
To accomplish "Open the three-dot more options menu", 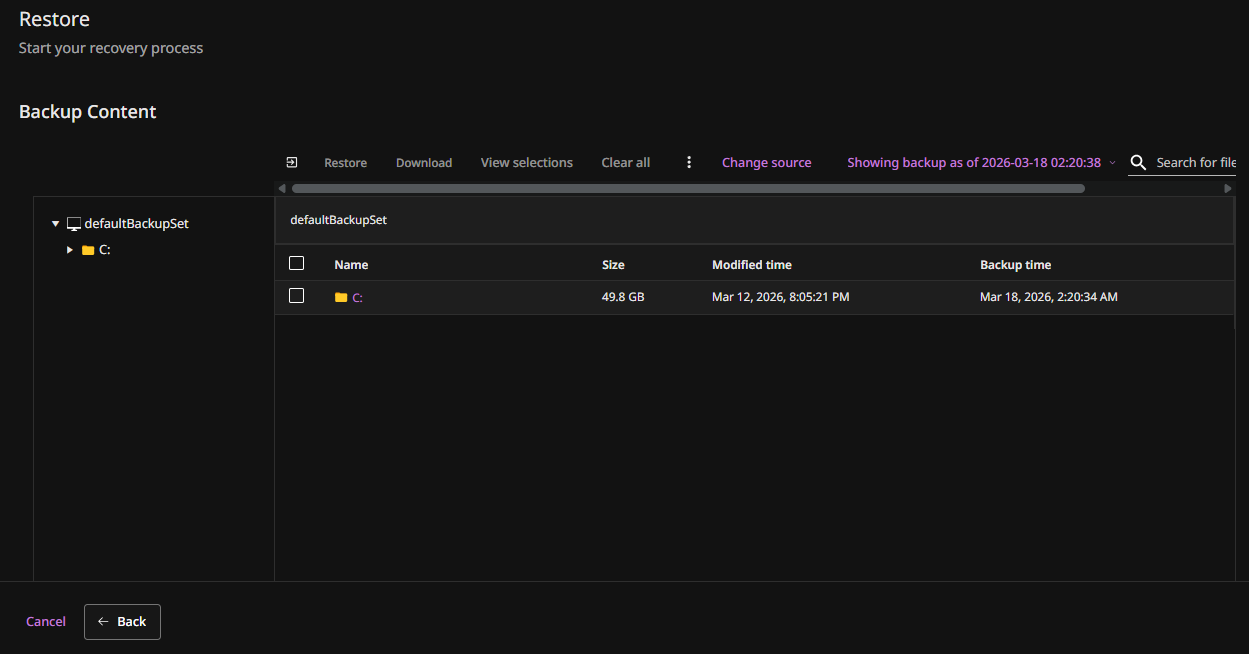I will (689, 162).
